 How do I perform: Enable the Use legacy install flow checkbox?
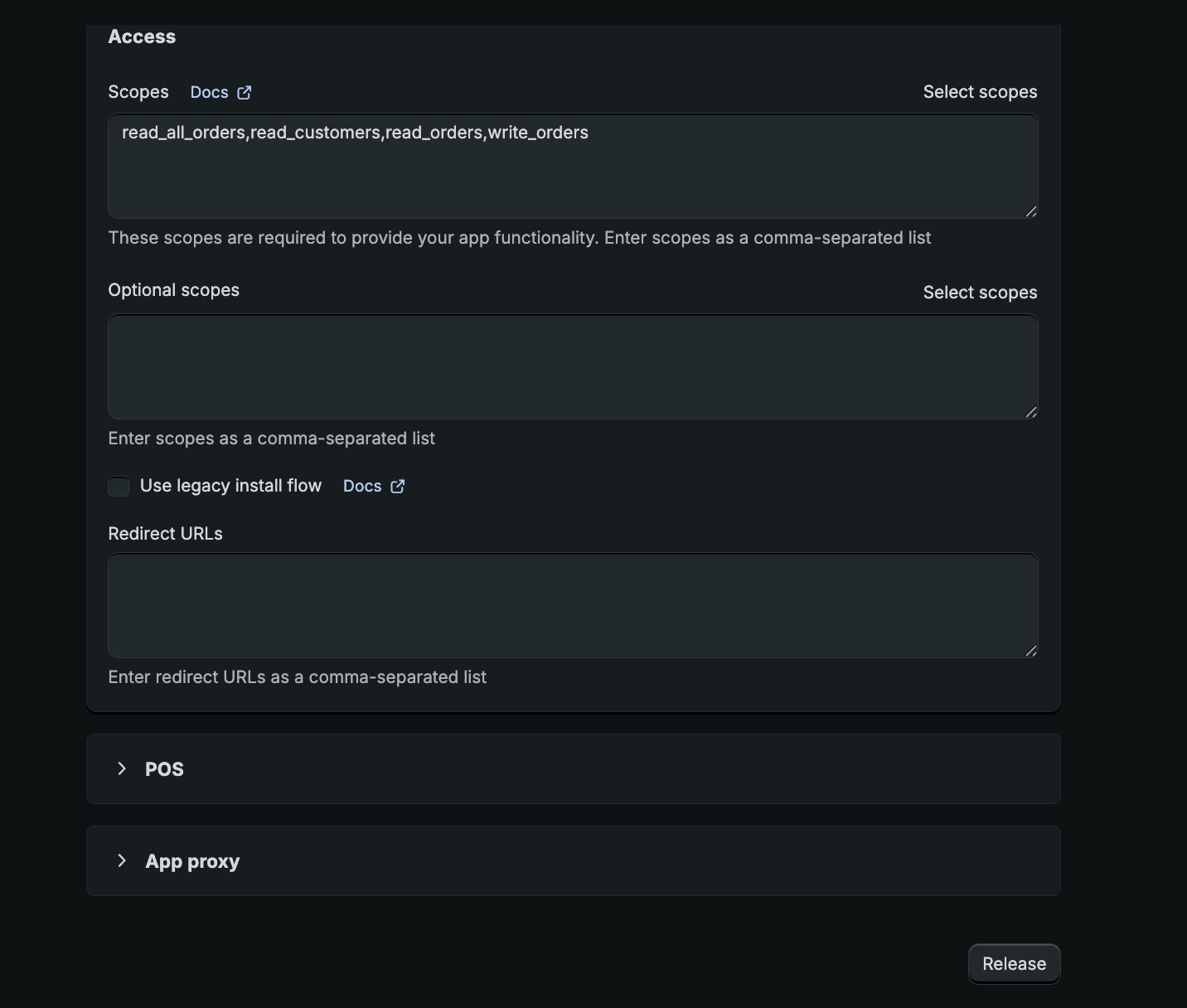click(119, 487)
